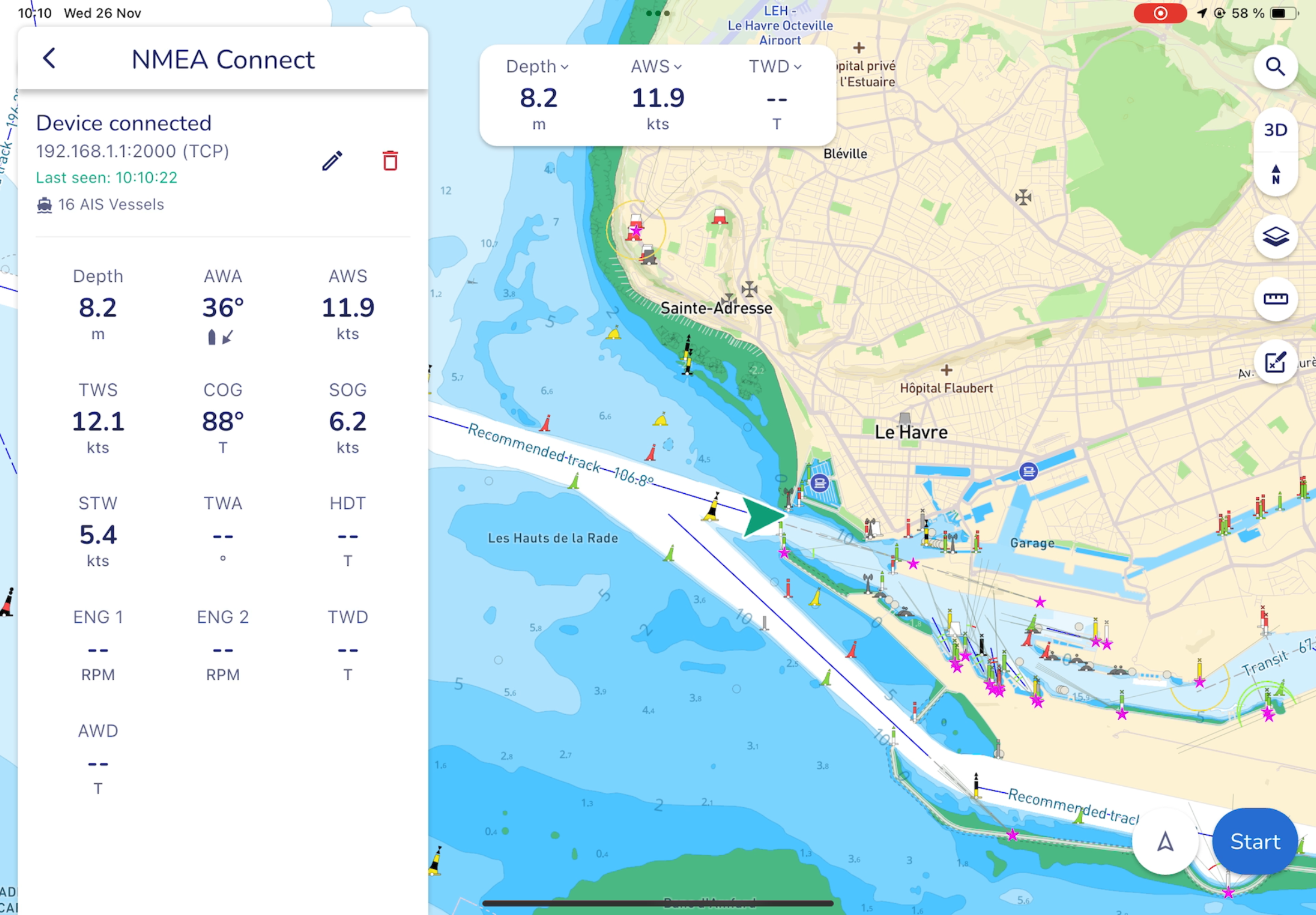1316x915 pixels.
Task: Toggle 3D map view
Action: click(1275, 129)
